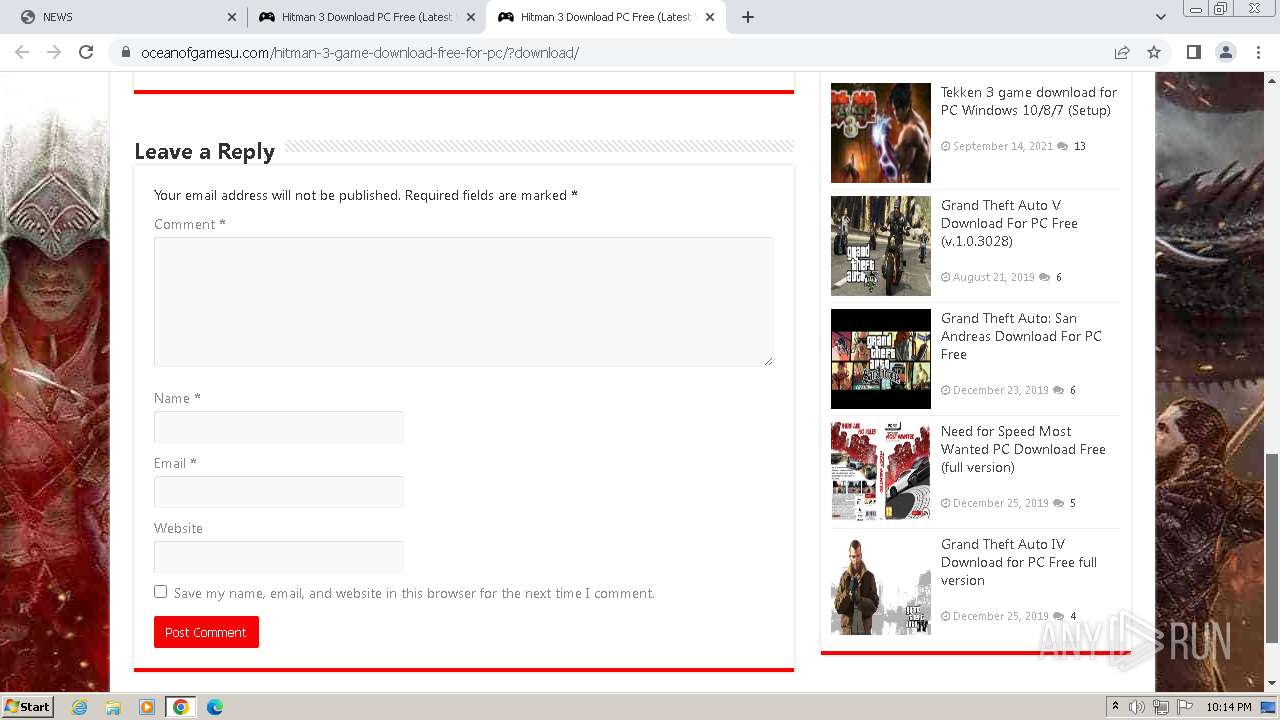Close the NEWS tab

(232, 17)
